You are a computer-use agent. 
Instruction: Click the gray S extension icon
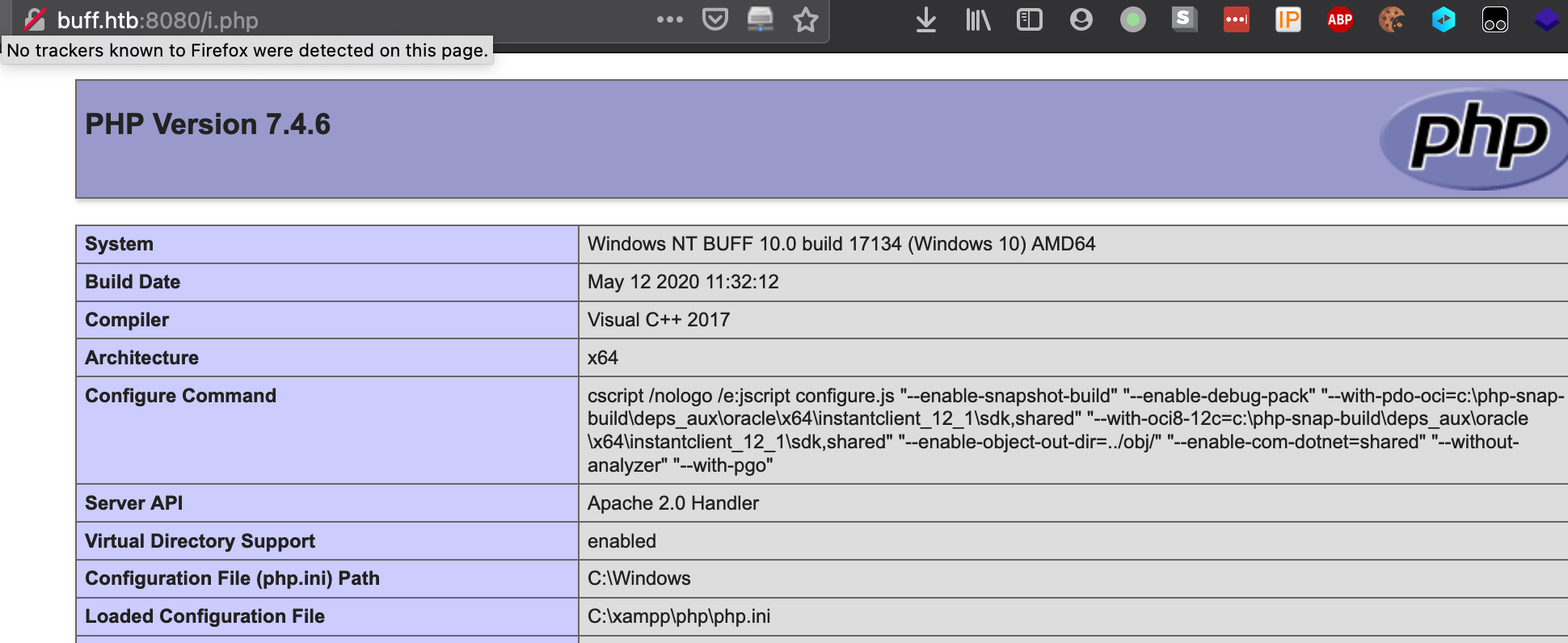tap(1184, 19)
